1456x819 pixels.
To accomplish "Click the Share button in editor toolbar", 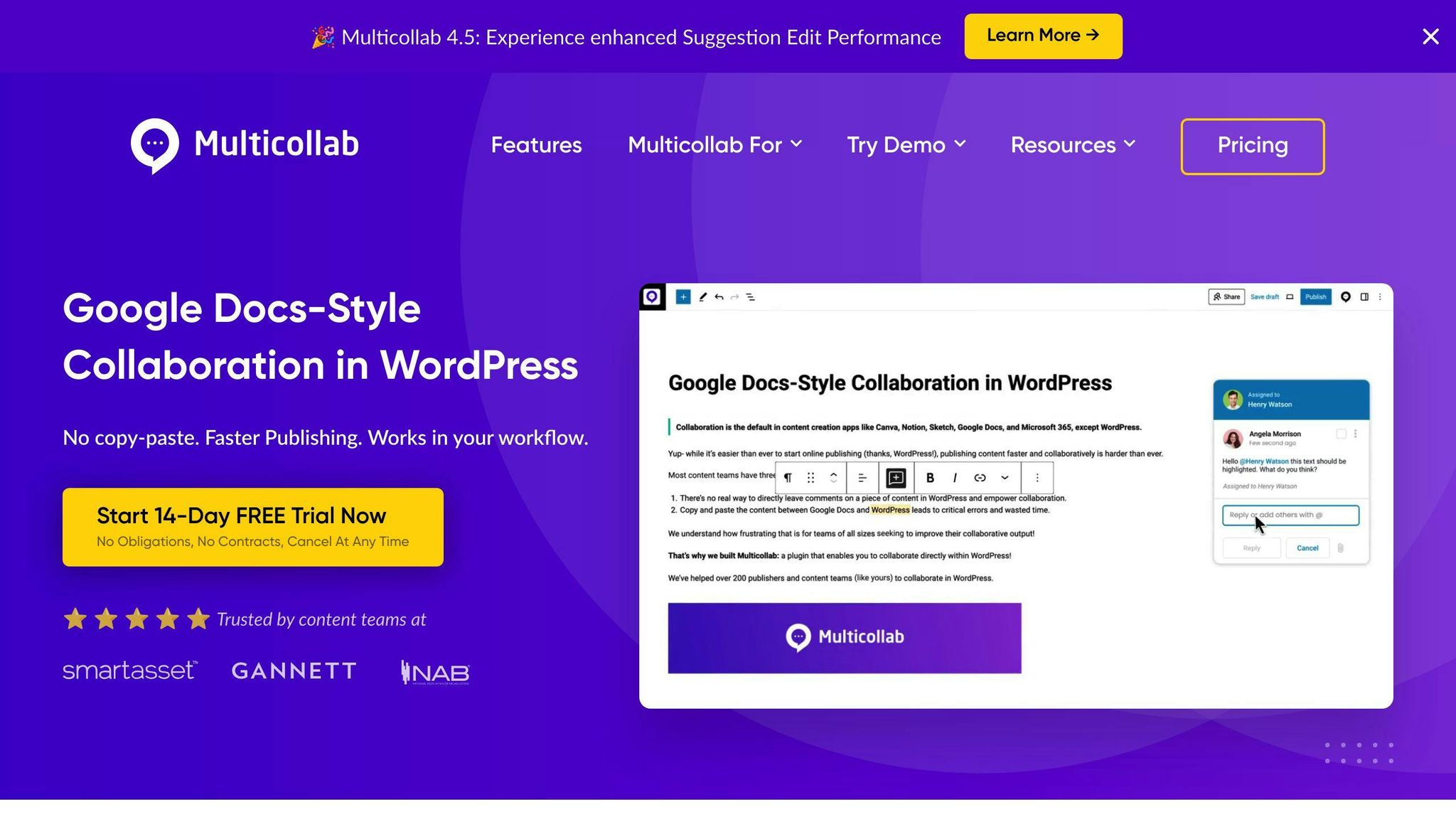I will [1226, 297].
